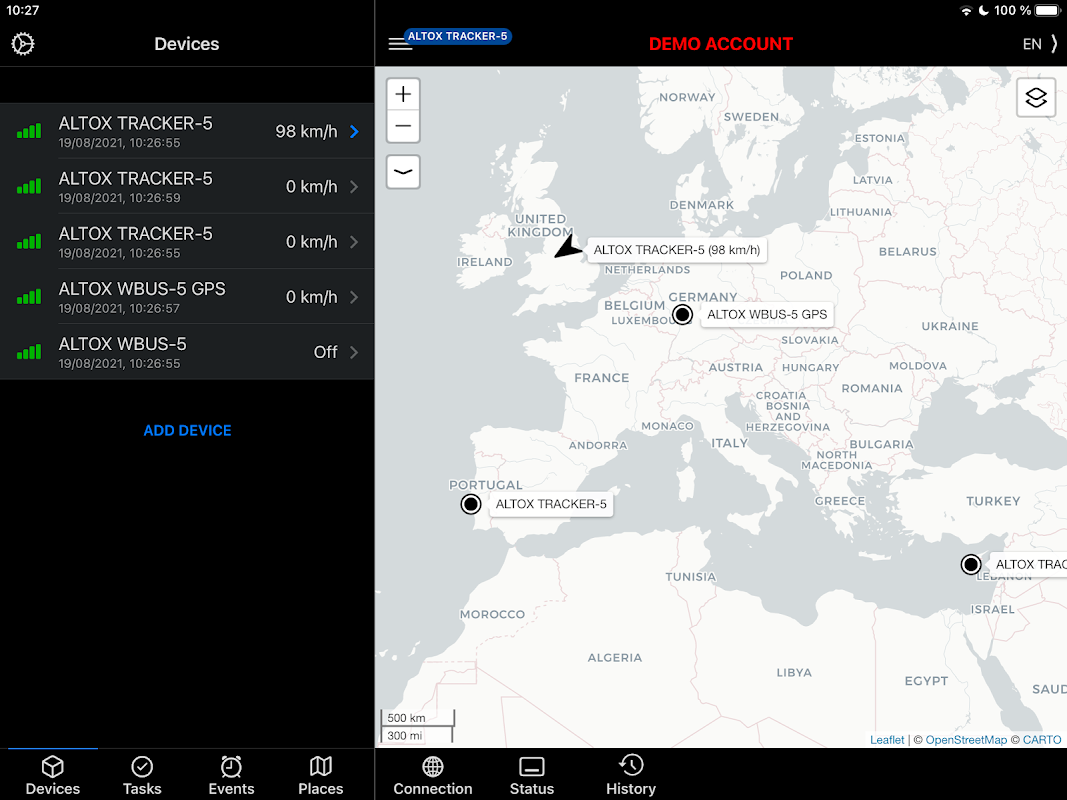Switch to the Places tab
1067x800 pixels.
pos(321,776)
